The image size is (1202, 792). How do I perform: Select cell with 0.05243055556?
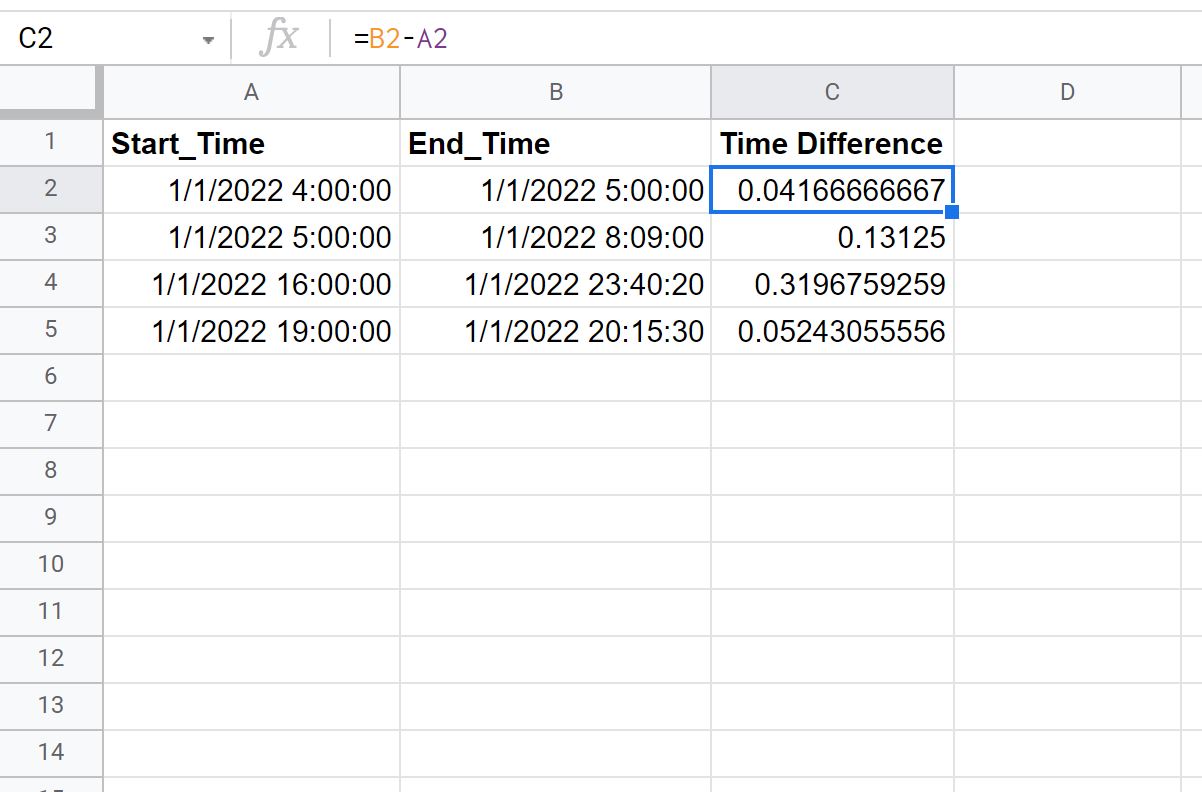(x=832, y=331)
